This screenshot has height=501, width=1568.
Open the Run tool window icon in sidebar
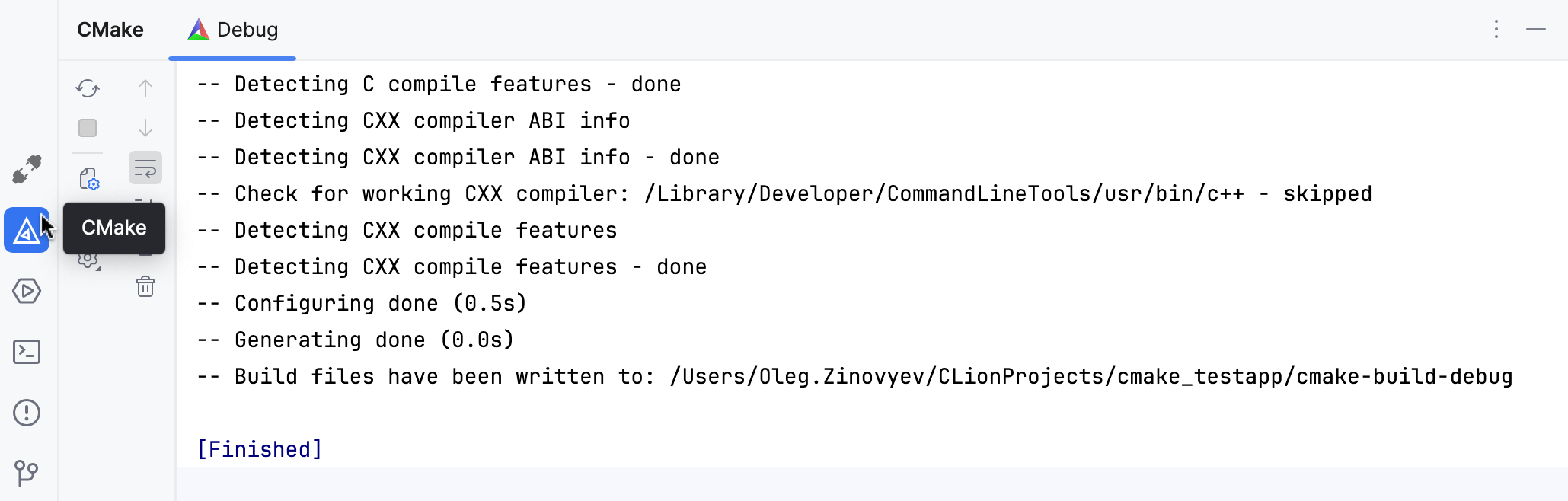click(x=27, y=291)
